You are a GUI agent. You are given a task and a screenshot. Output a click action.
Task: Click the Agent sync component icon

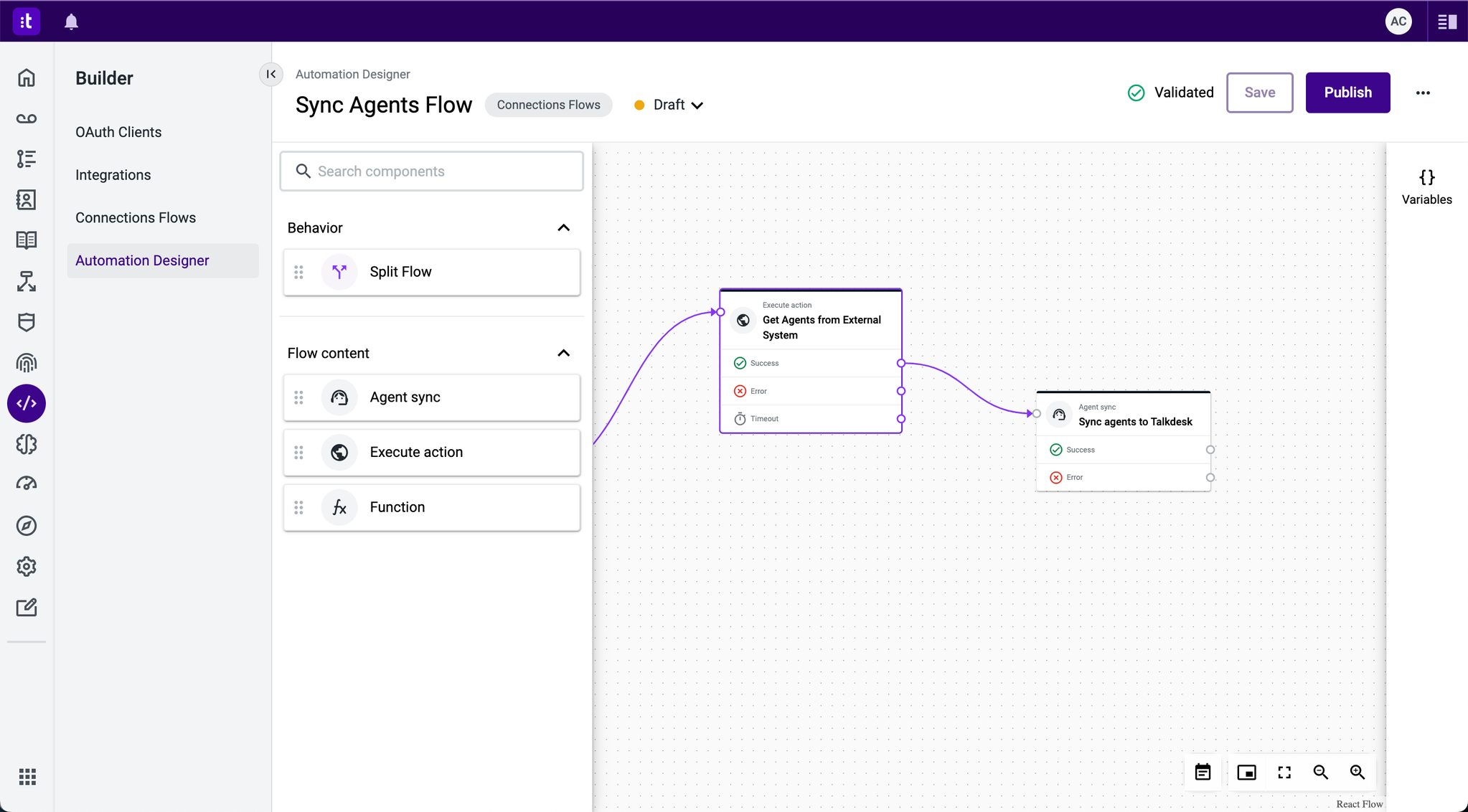click(x=340, y=397)
